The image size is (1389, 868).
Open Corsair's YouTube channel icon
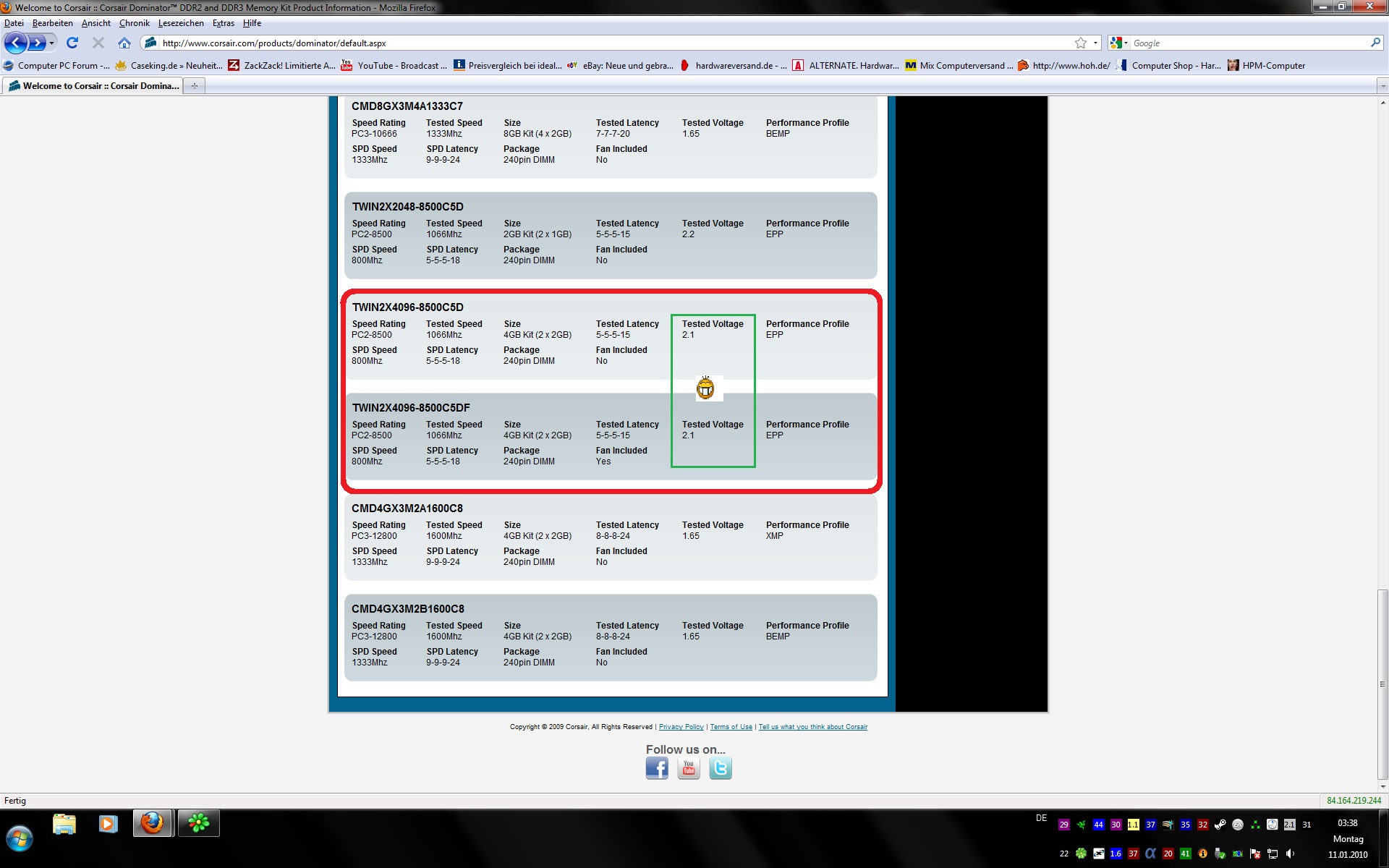689,768
